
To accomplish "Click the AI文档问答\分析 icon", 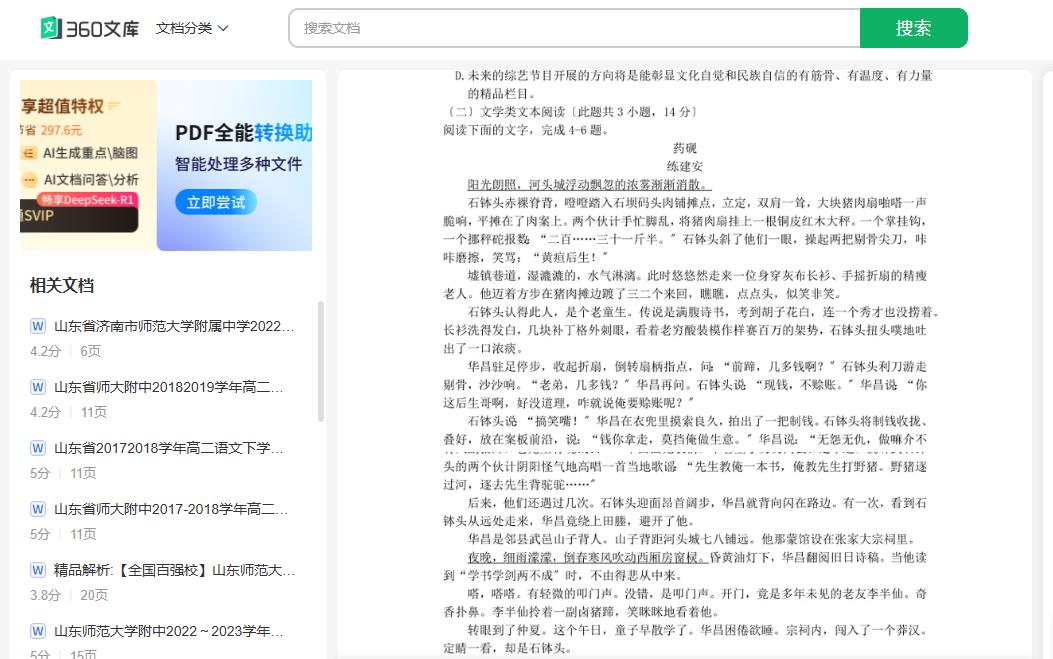I will click(29, 180).
